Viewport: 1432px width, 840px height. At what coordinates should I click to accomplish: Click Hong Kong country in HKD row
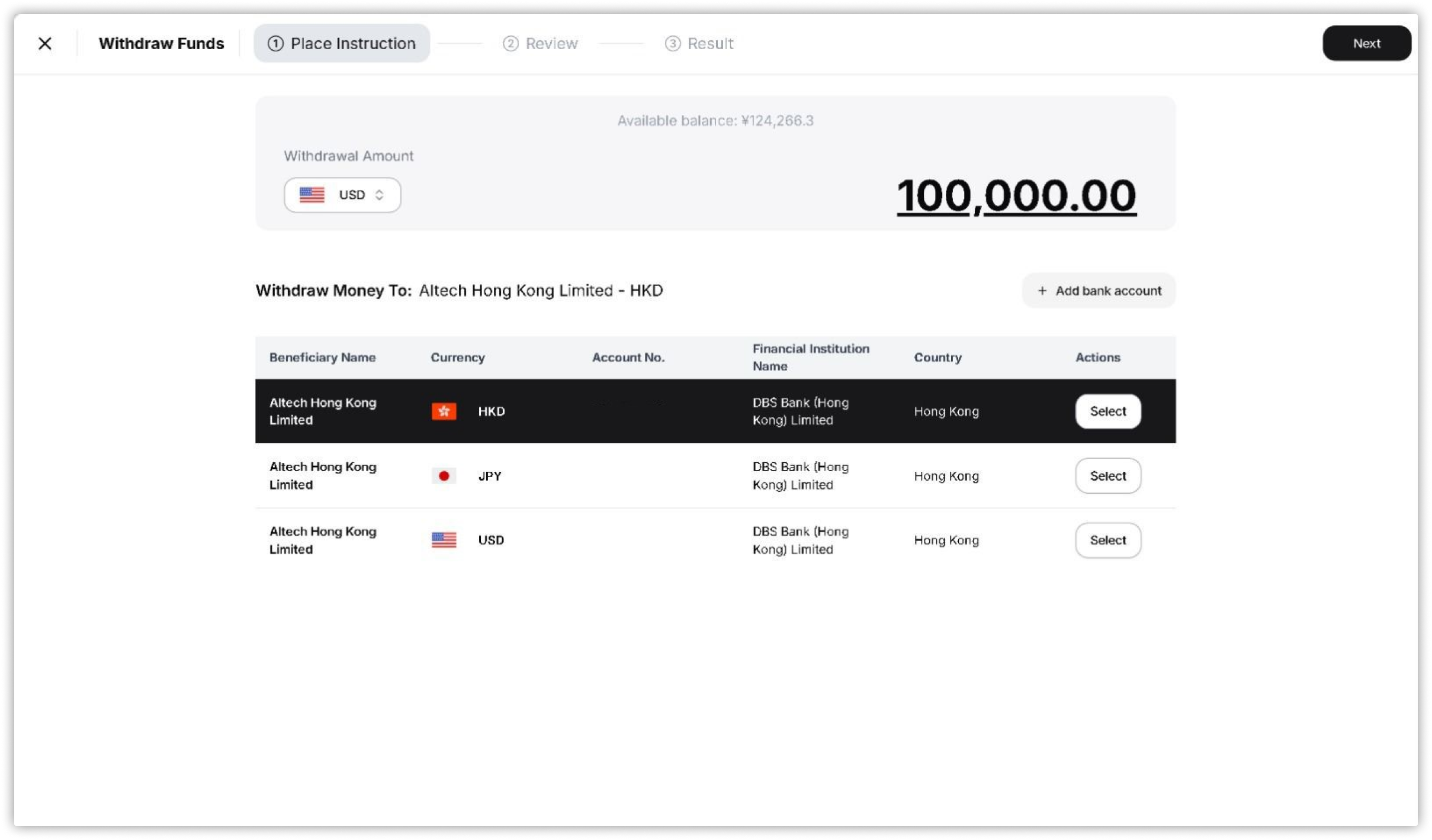tap(946, 411)
